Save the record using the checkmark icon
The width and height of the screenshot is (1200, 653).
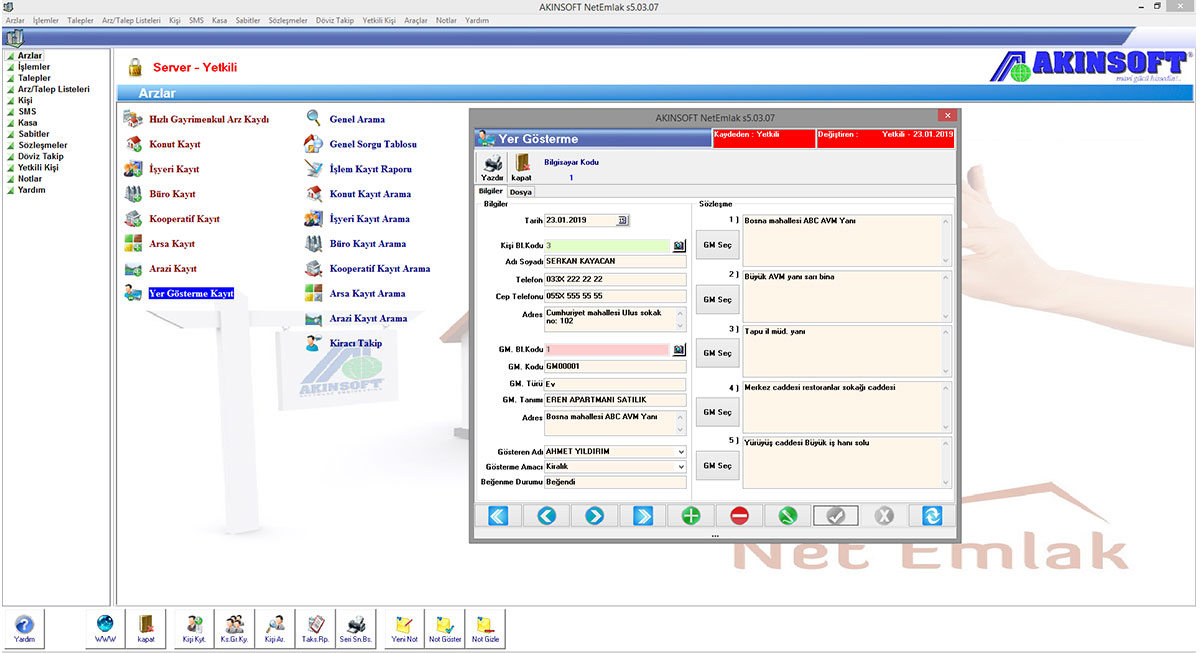835,515
